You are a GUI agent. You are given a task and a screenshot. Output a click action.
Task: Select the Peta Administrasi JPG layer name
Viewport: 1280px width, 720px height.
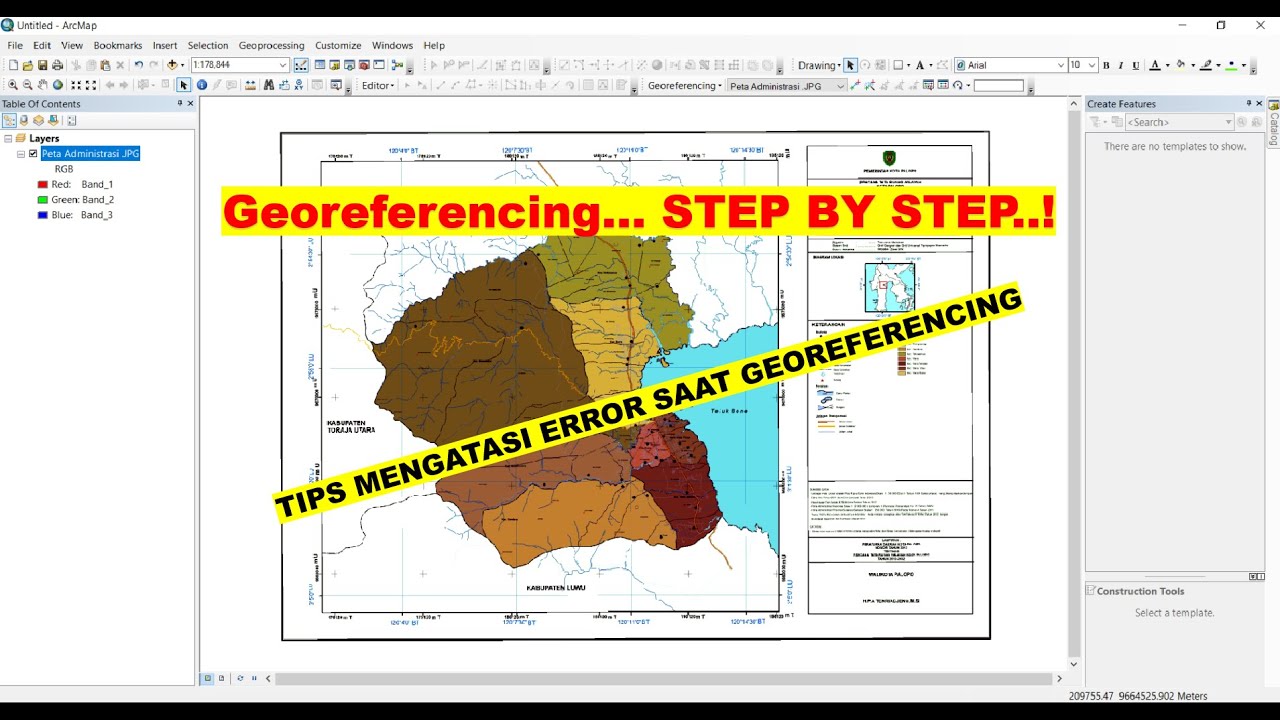tap(90, 154)
